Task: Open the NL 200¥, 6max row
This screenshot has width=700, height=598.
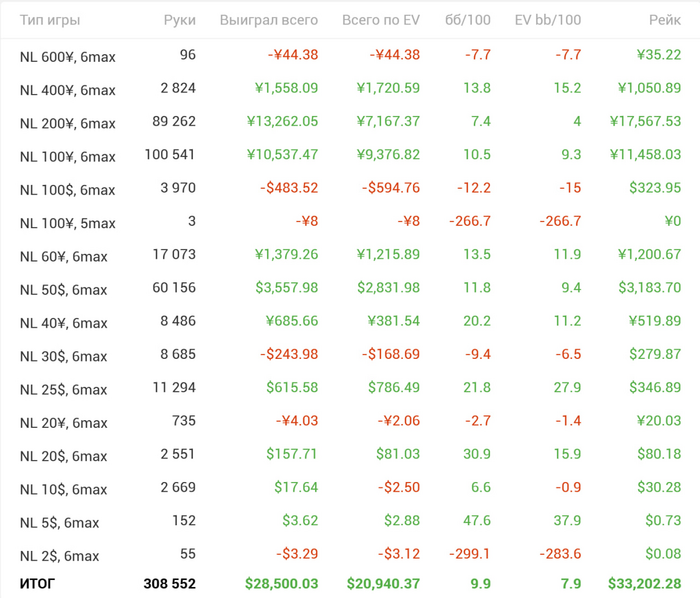Action: pyautogui.click(x=350, y=122)
